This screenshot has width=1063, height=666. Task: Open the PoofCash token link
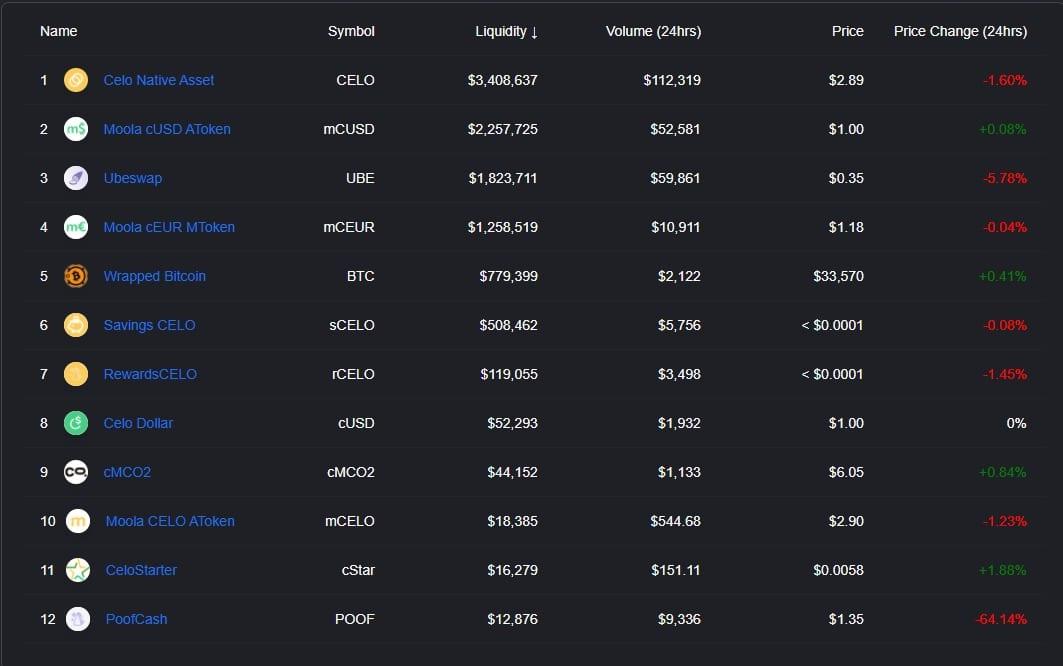click(x=136, y=619)
